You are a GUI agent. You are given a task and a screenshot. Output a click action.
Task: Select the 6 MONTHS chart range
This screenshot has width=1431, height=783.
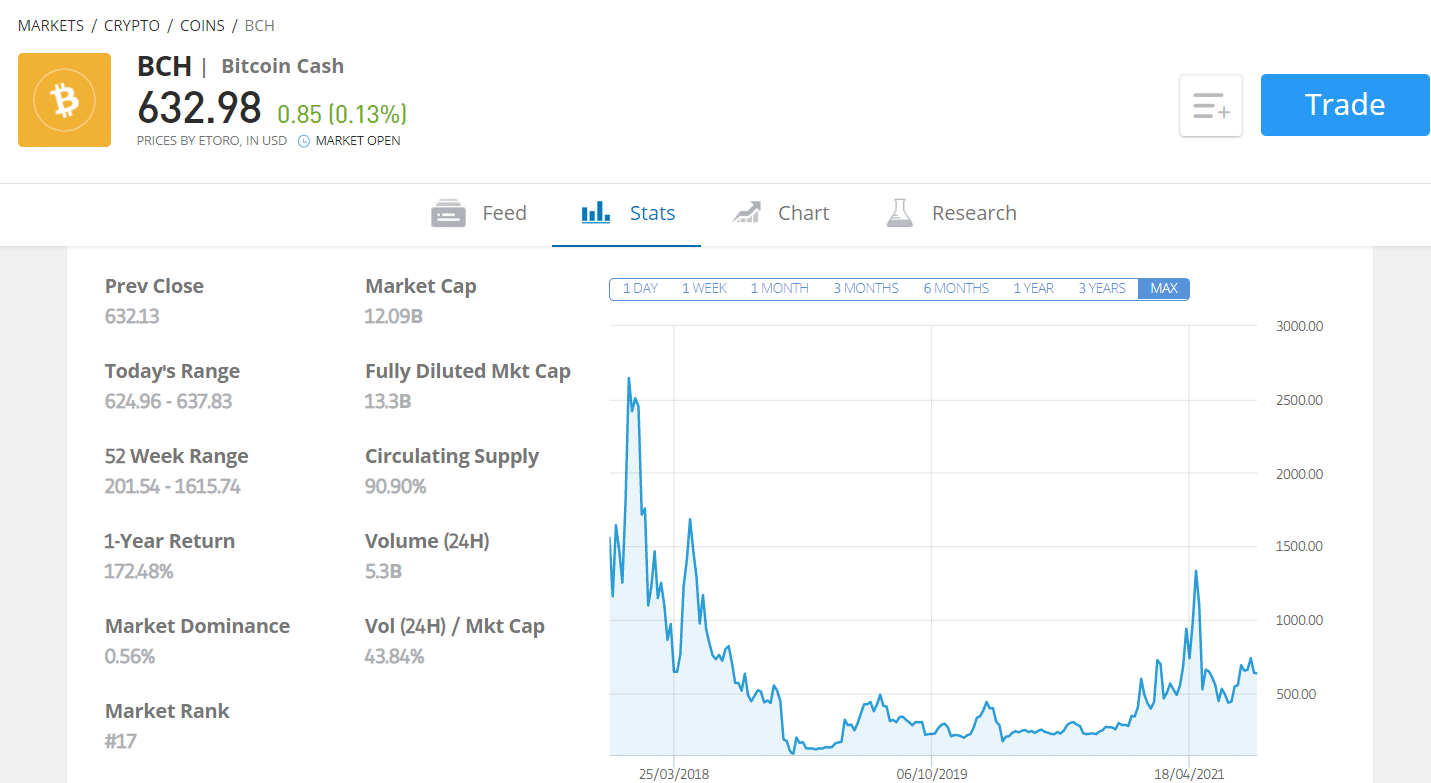pos(956,288)
